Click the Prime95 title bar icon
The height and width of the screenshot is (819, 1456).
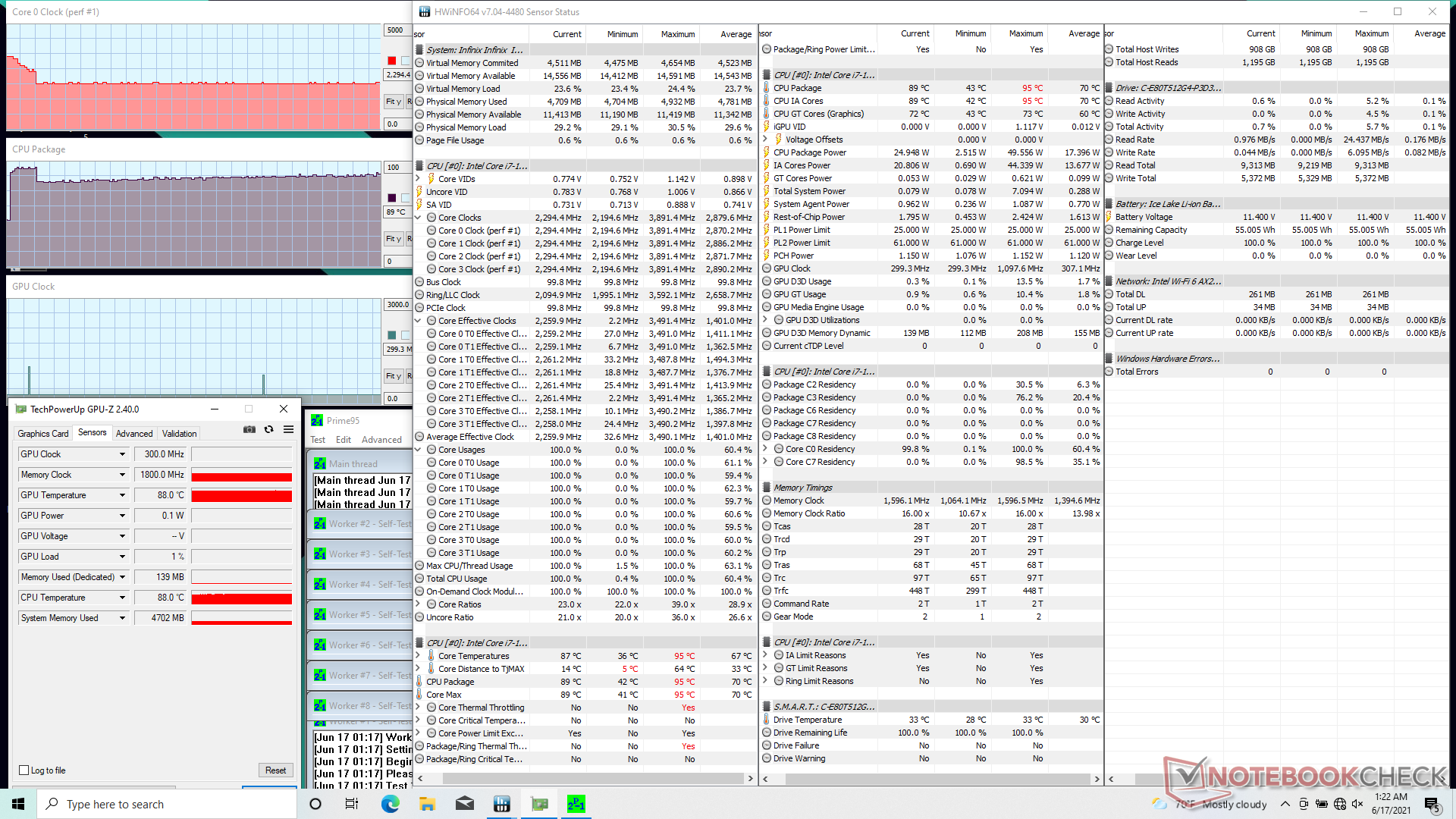(317, 420)
